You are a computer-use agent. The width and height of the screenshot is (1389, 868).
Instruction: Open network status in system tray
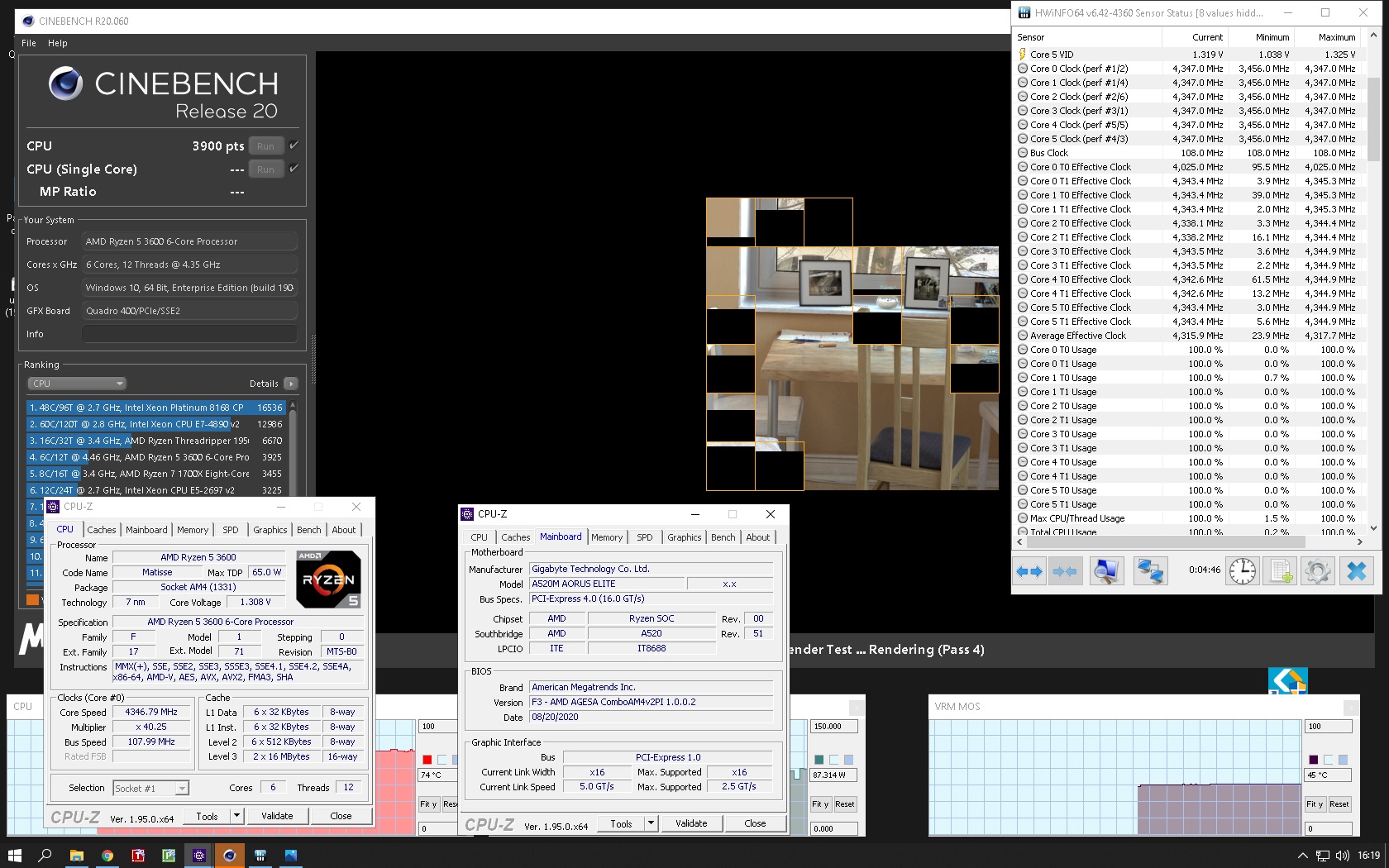pos(1323,856)
